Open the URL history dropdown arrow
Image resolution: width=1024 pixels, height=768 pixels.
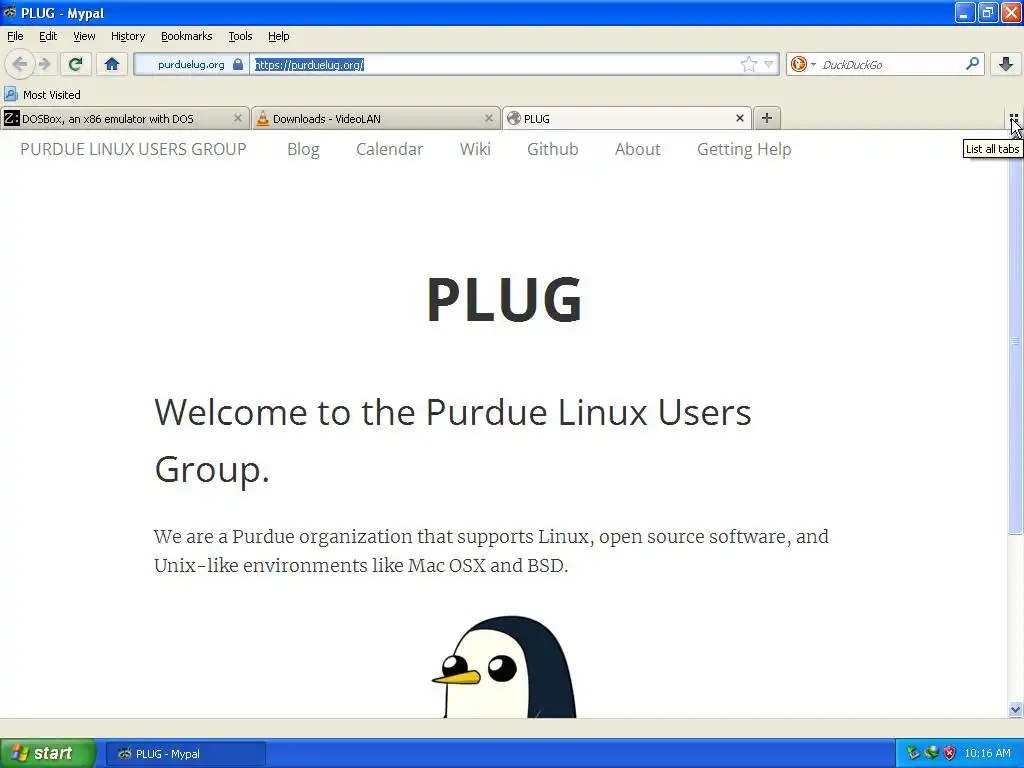(x=769, y=64)
